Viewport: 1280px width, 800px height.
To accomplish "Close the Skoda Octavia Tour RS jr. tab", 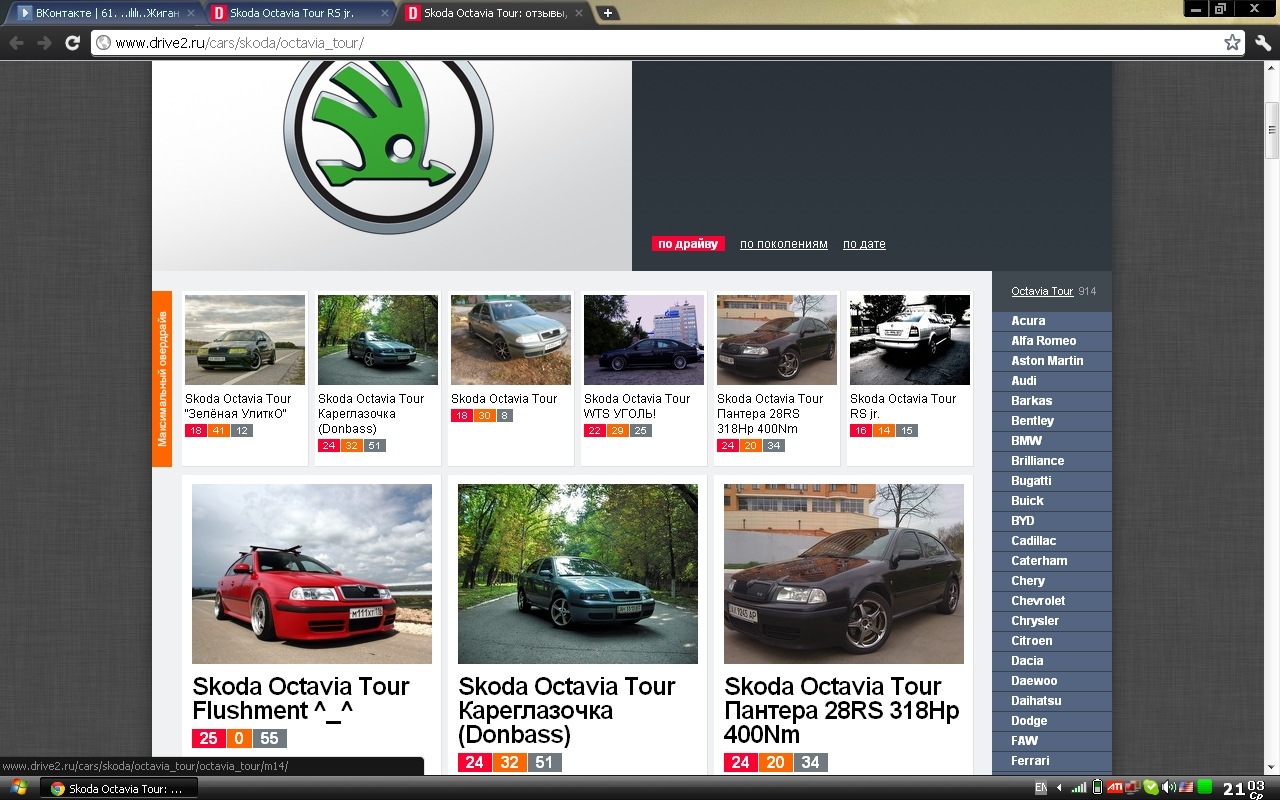I will pos(386,14).
